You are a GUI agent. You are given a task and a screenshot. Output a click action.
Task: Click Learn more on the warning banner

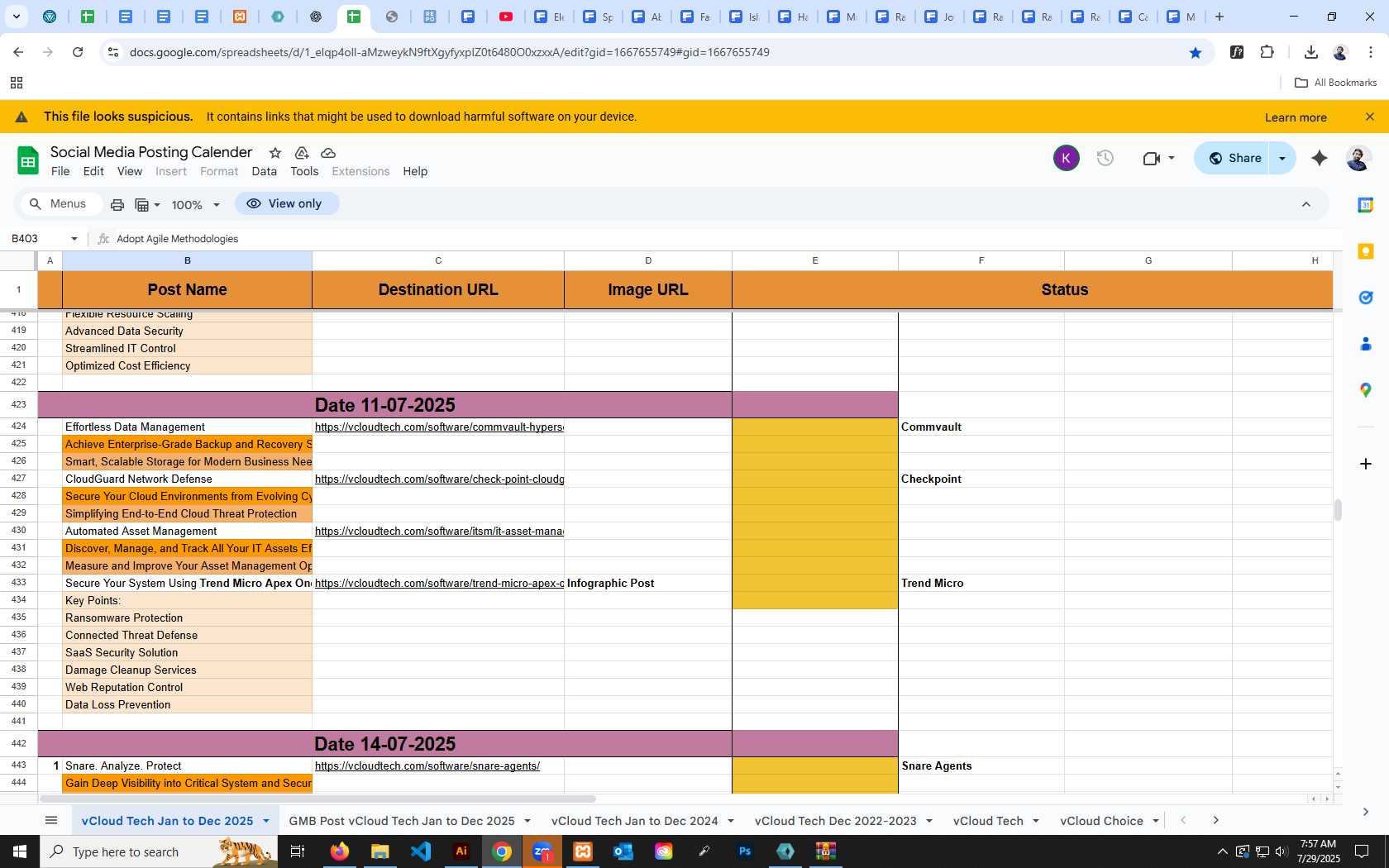(1296, 117)
